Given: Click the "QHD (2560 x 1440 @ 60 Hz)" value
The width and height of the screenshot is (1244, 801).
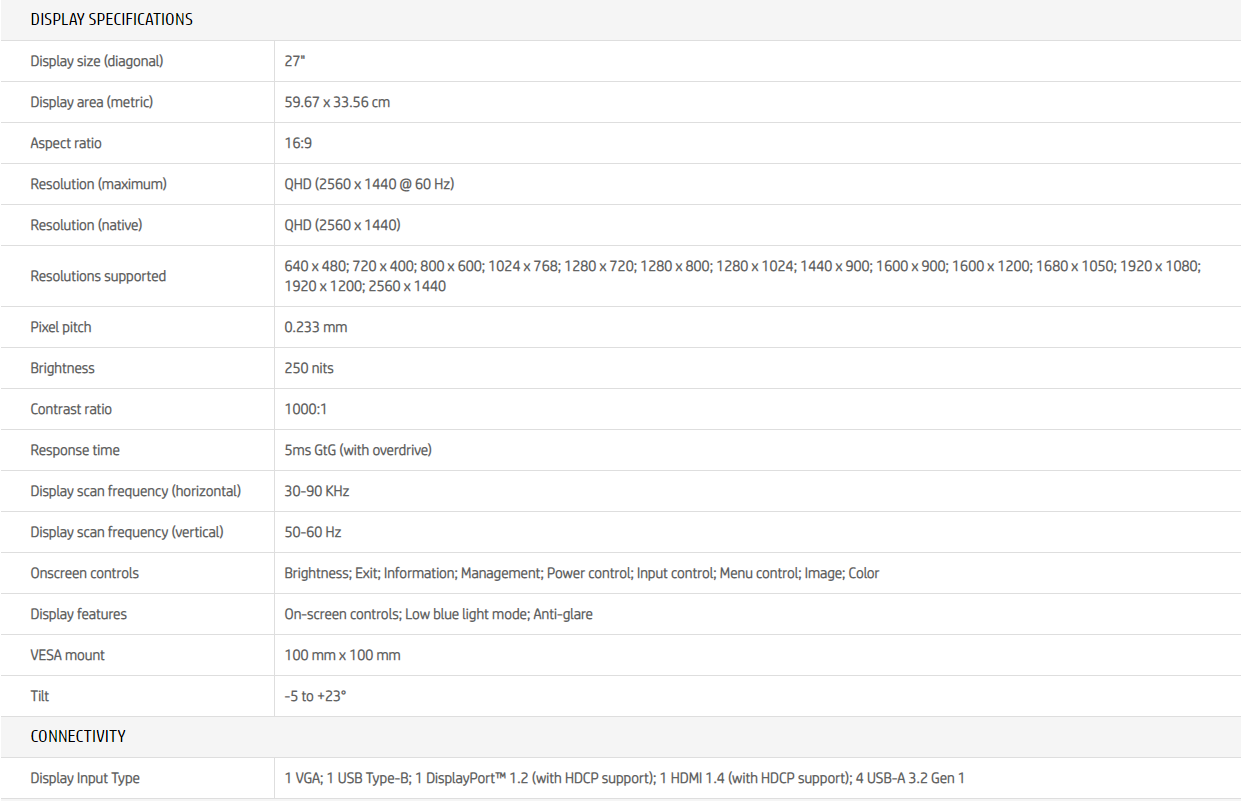Looking at the screenshot, I should click(369, 184).
